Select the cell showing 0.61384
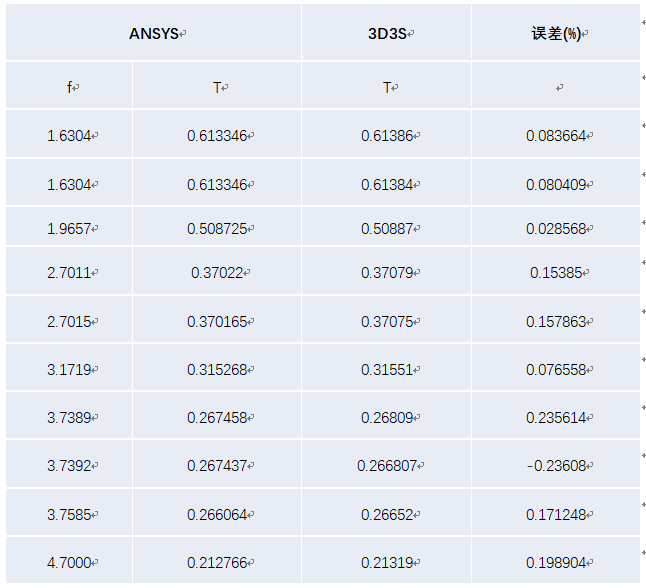 coord(386,182)
